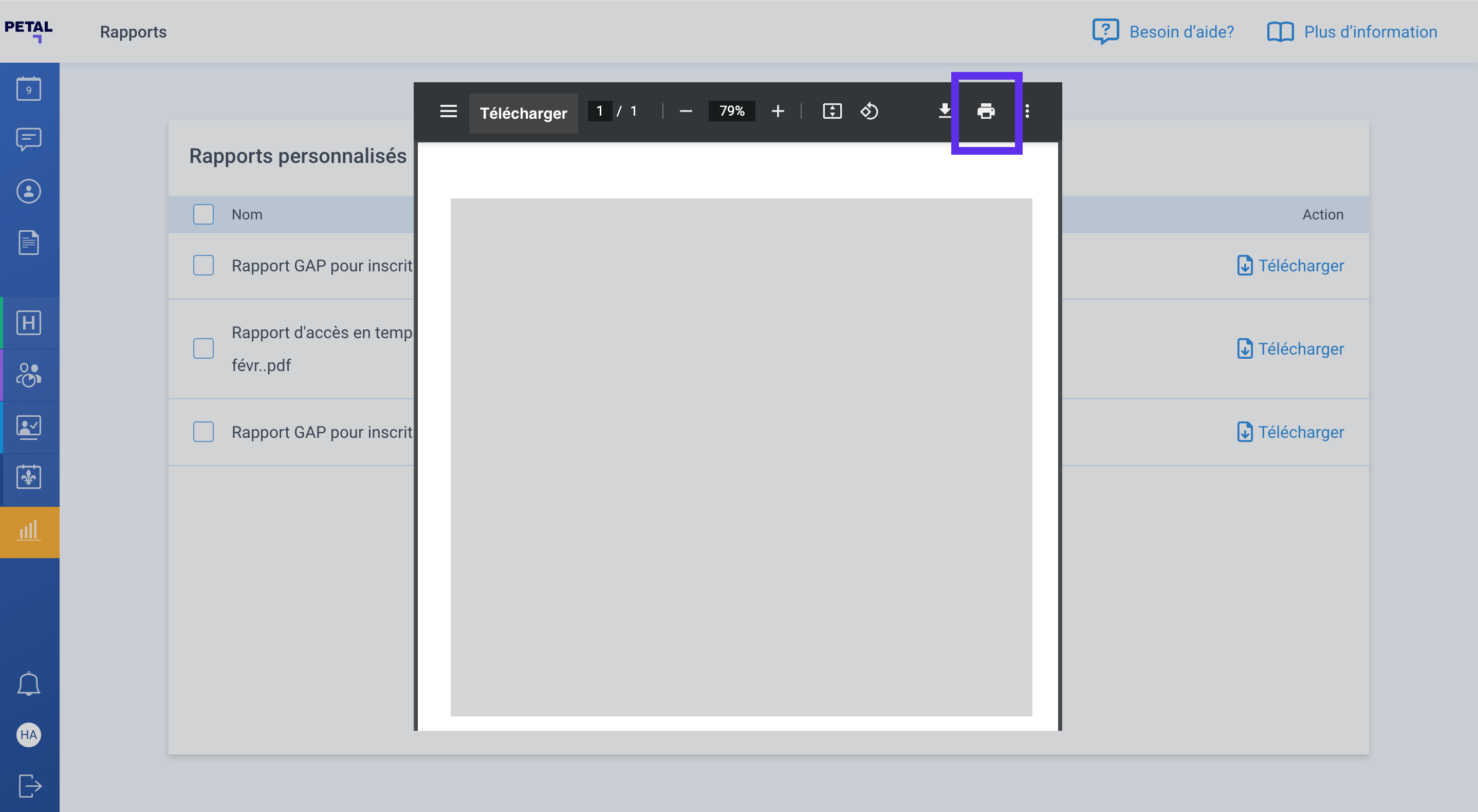Open the hospital H icon in sidebar

(29, 323)
